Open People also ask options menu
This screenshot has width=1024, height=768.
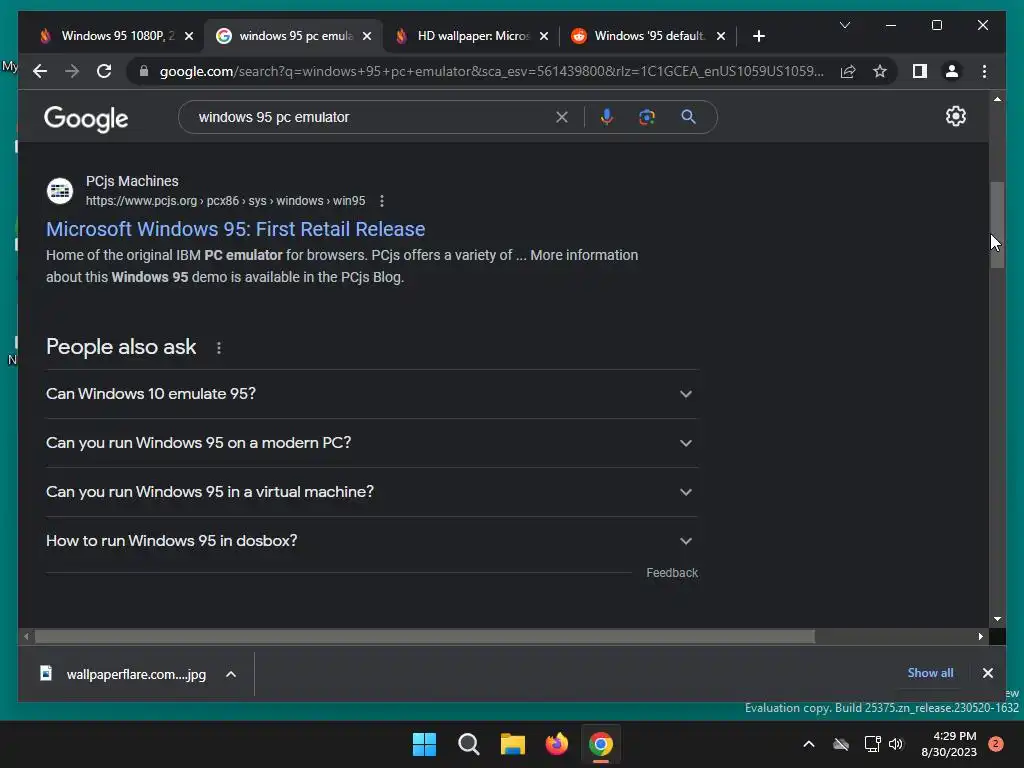click(x=219, y=348)
